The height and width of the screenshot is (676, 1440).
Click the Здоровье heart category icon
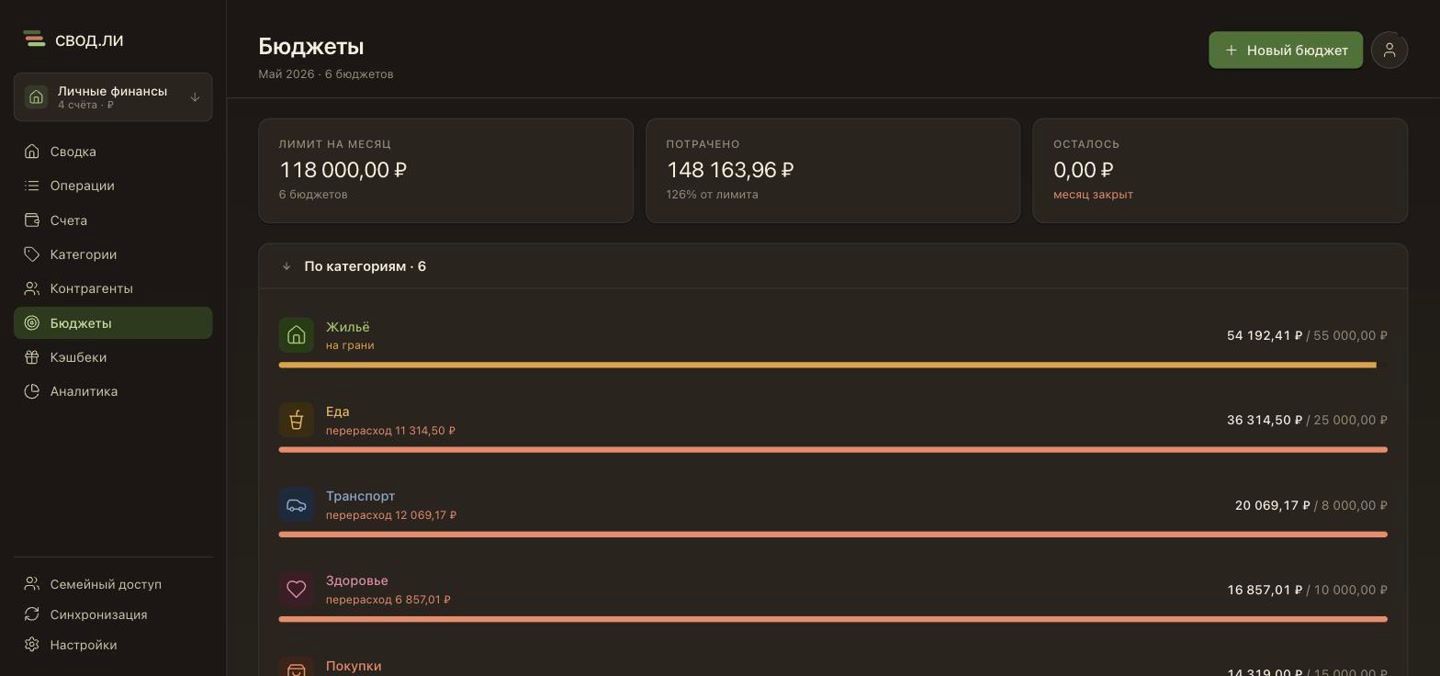pyautogui.click(x=296, y=589)
